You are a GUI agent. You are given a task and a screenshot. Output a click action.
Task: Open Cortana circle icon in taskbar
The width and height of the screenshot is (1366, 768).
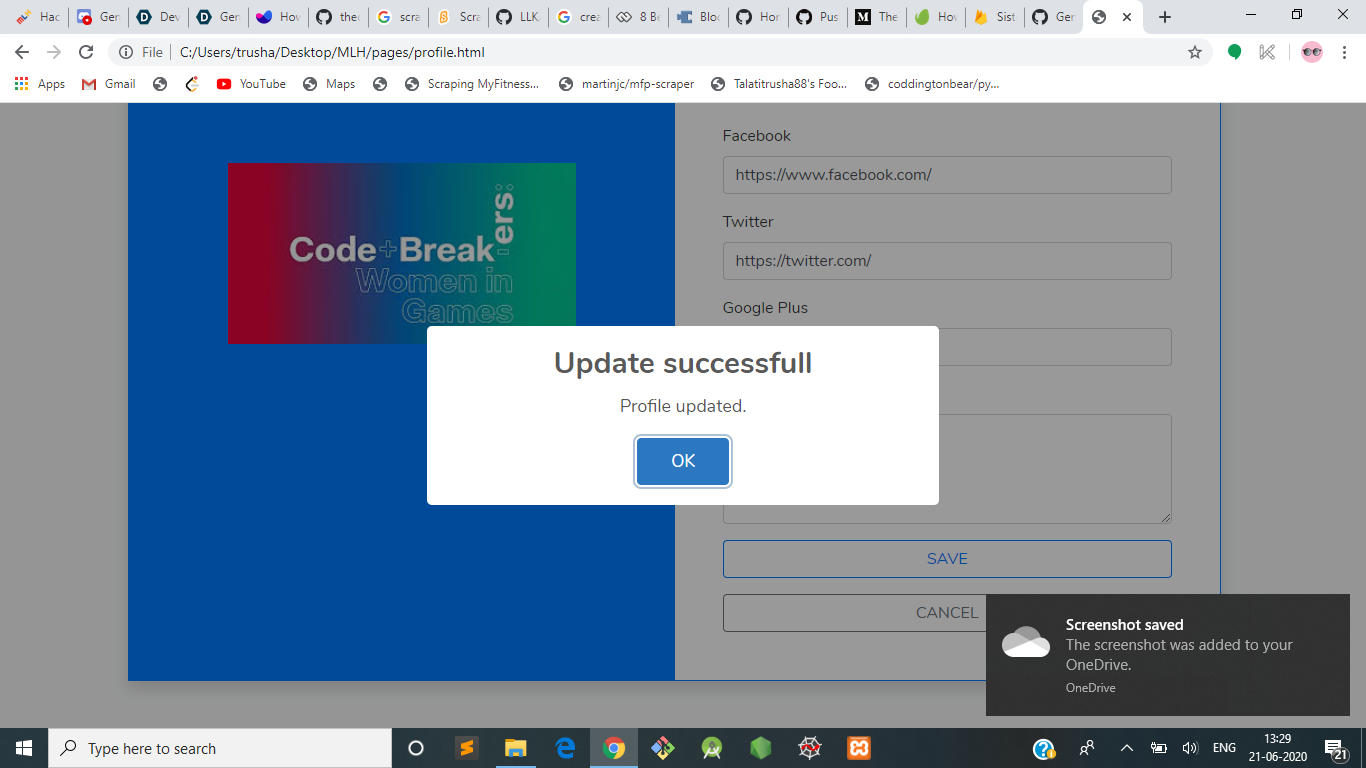pyautogui.click(x=416, y=748)
